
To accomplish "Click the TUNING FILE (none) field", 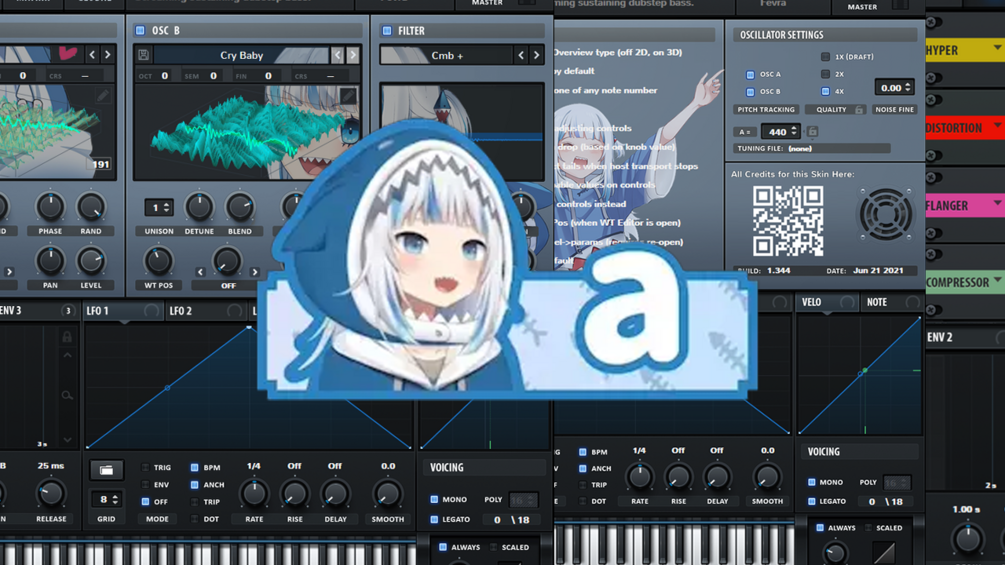I will click(x=813, y=148).
